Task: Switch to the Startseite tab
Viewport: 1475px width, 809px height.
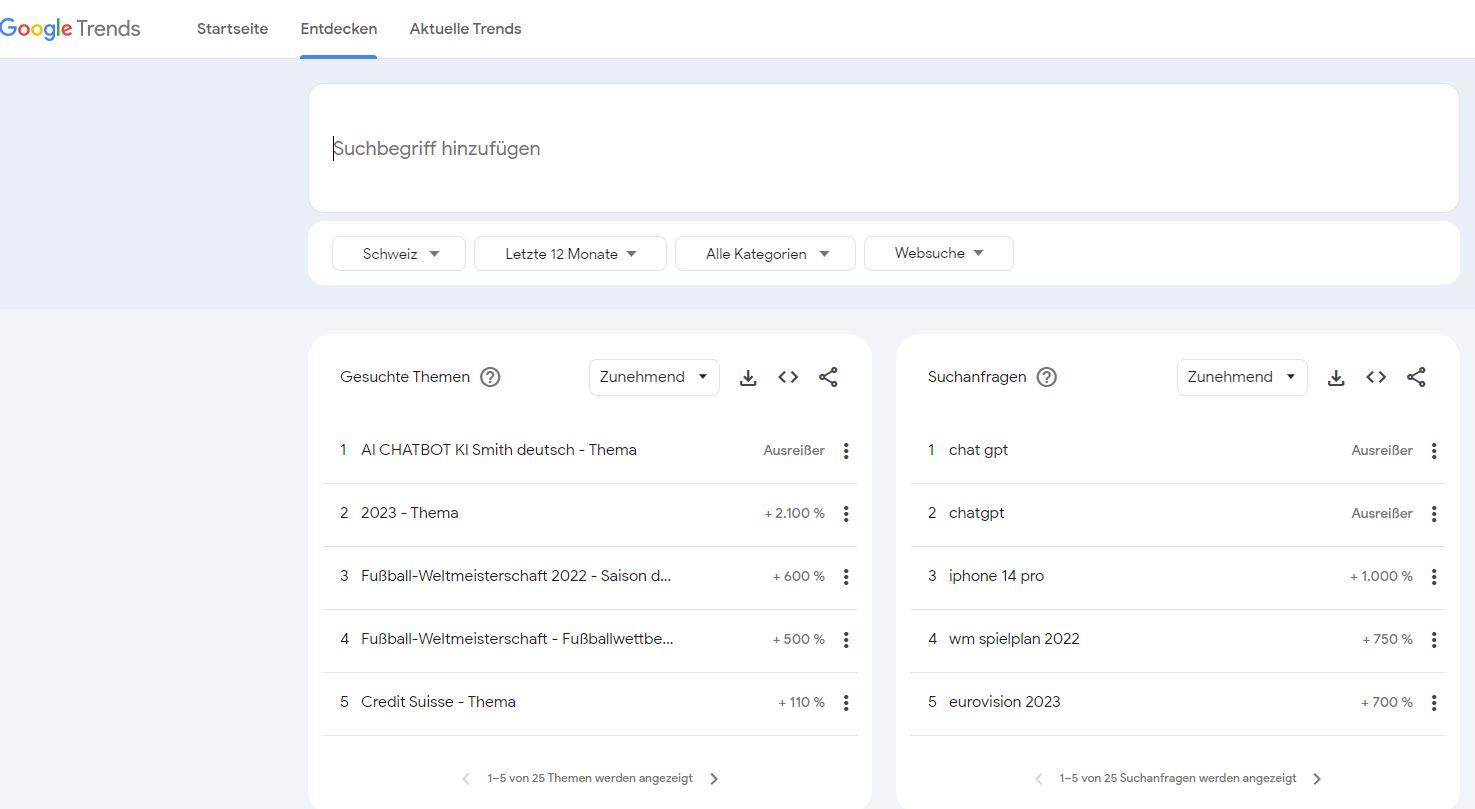Action: coord(232,29)
